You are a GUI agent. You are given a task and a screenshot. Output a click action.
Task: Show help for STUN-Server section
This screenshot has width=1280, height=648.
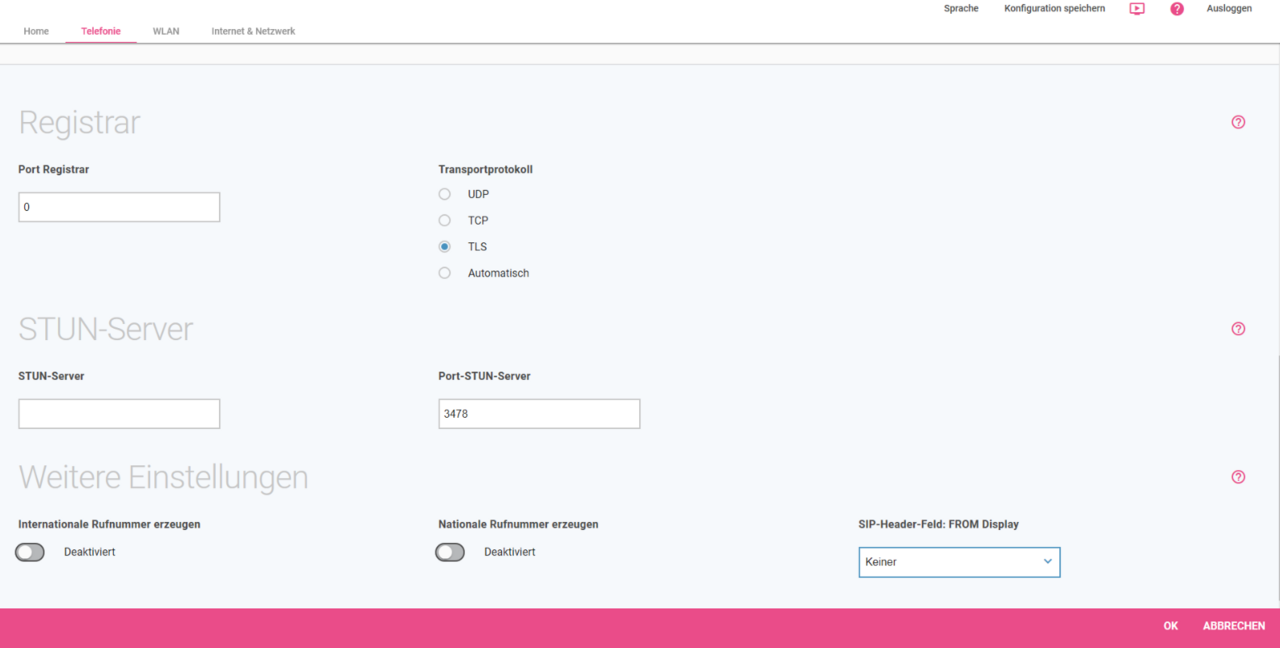click(x=1238, y=329)
